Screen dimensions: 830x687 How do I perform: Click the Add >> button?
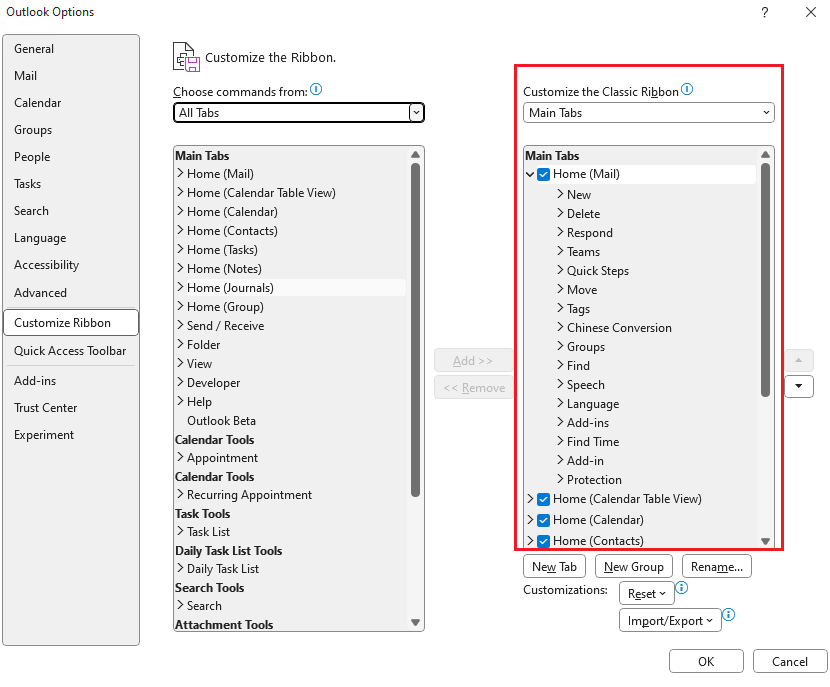coord(473,361)
